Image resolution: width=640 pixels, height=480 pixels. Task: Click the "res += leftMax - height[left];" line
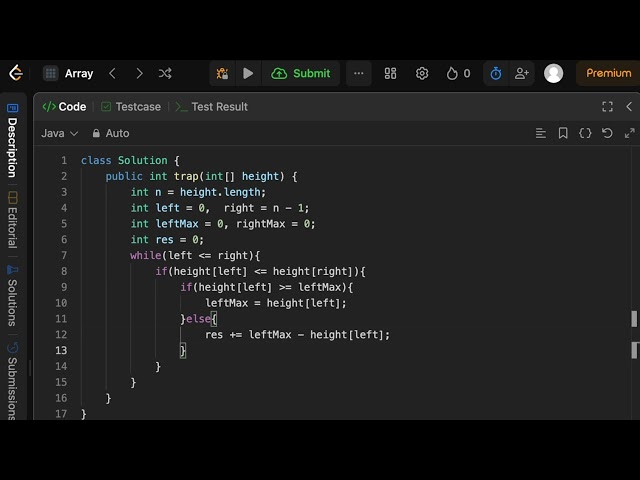point(297,335)
